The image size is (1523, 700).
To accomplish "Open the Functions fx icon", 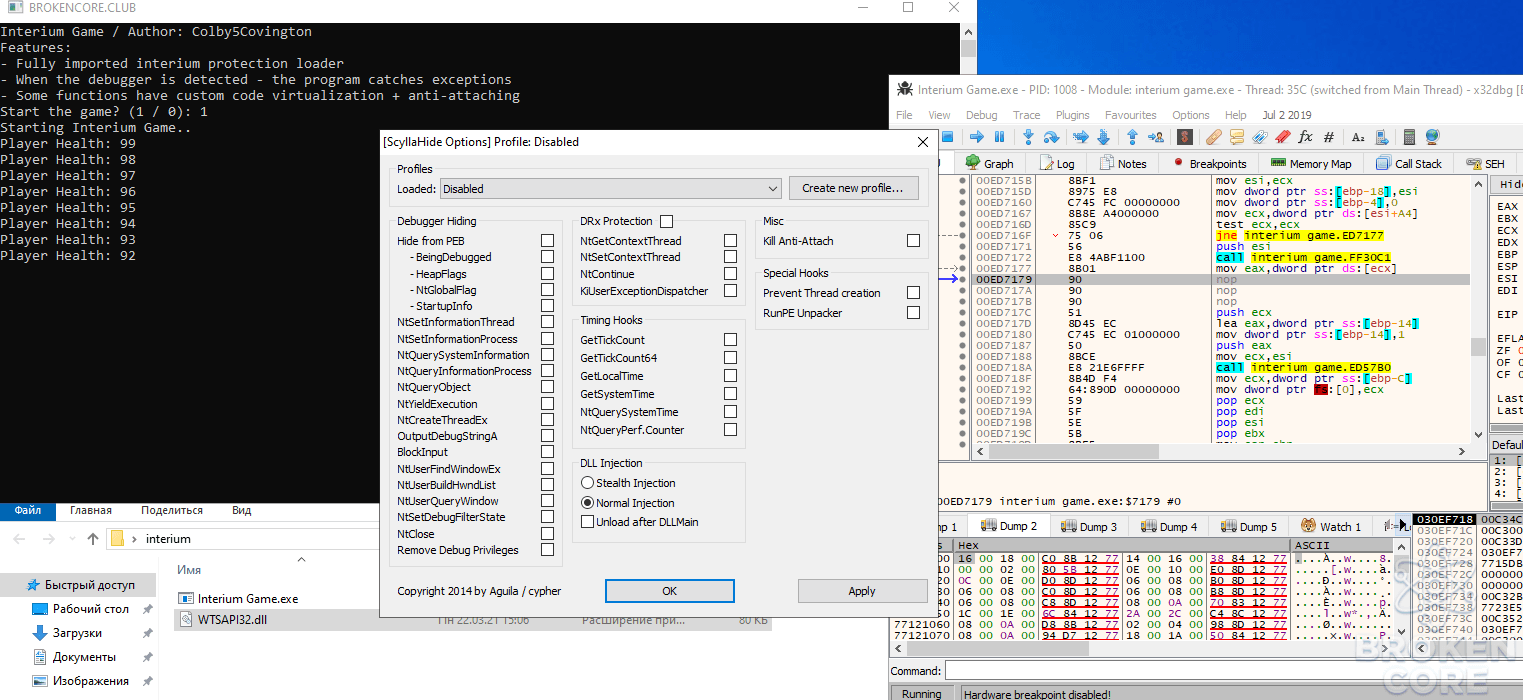I will coord(1305,137).
